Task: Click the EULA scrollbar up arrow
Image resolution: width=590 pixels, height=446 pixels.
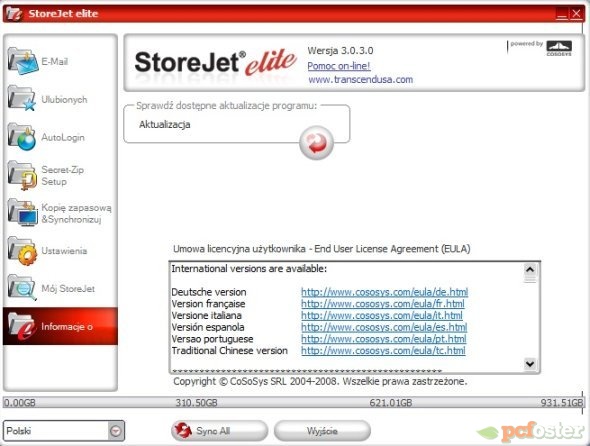Action: 530,269
